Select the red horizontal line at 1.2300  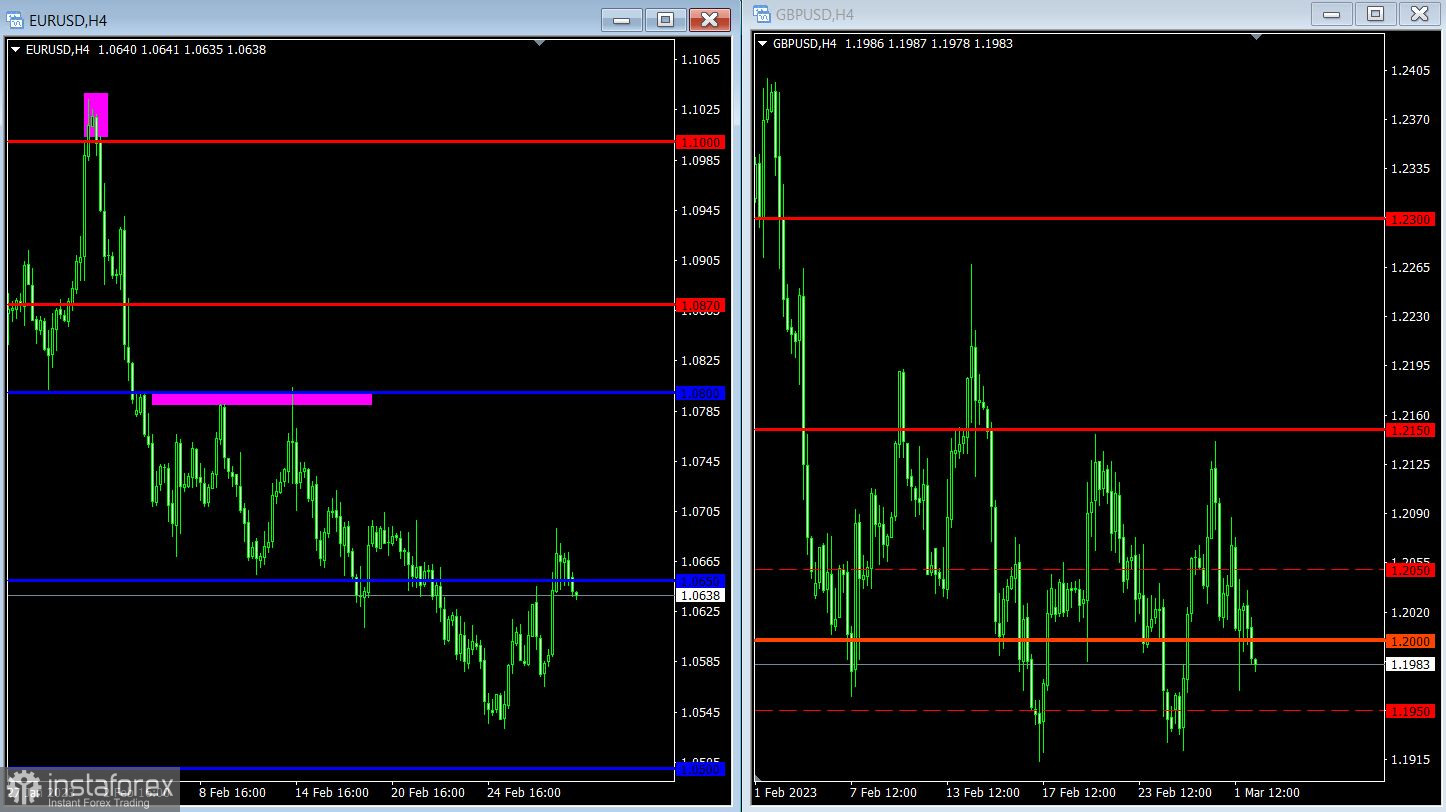1069,218
